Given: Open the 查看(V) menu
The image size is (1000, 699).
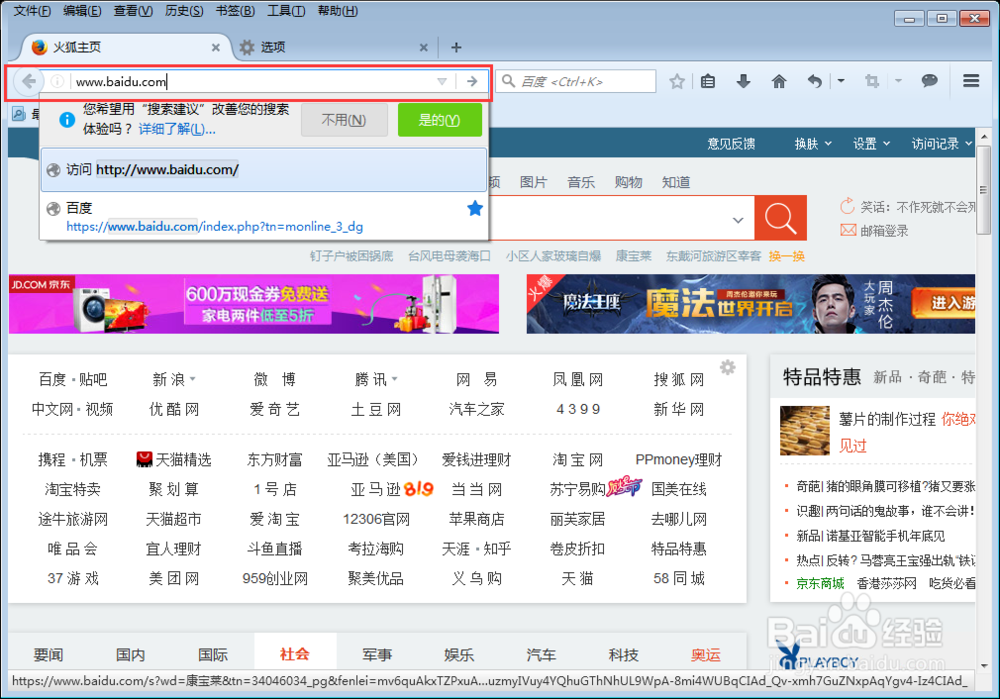Looking at the screenshot, I should click(x=133, y=11).
